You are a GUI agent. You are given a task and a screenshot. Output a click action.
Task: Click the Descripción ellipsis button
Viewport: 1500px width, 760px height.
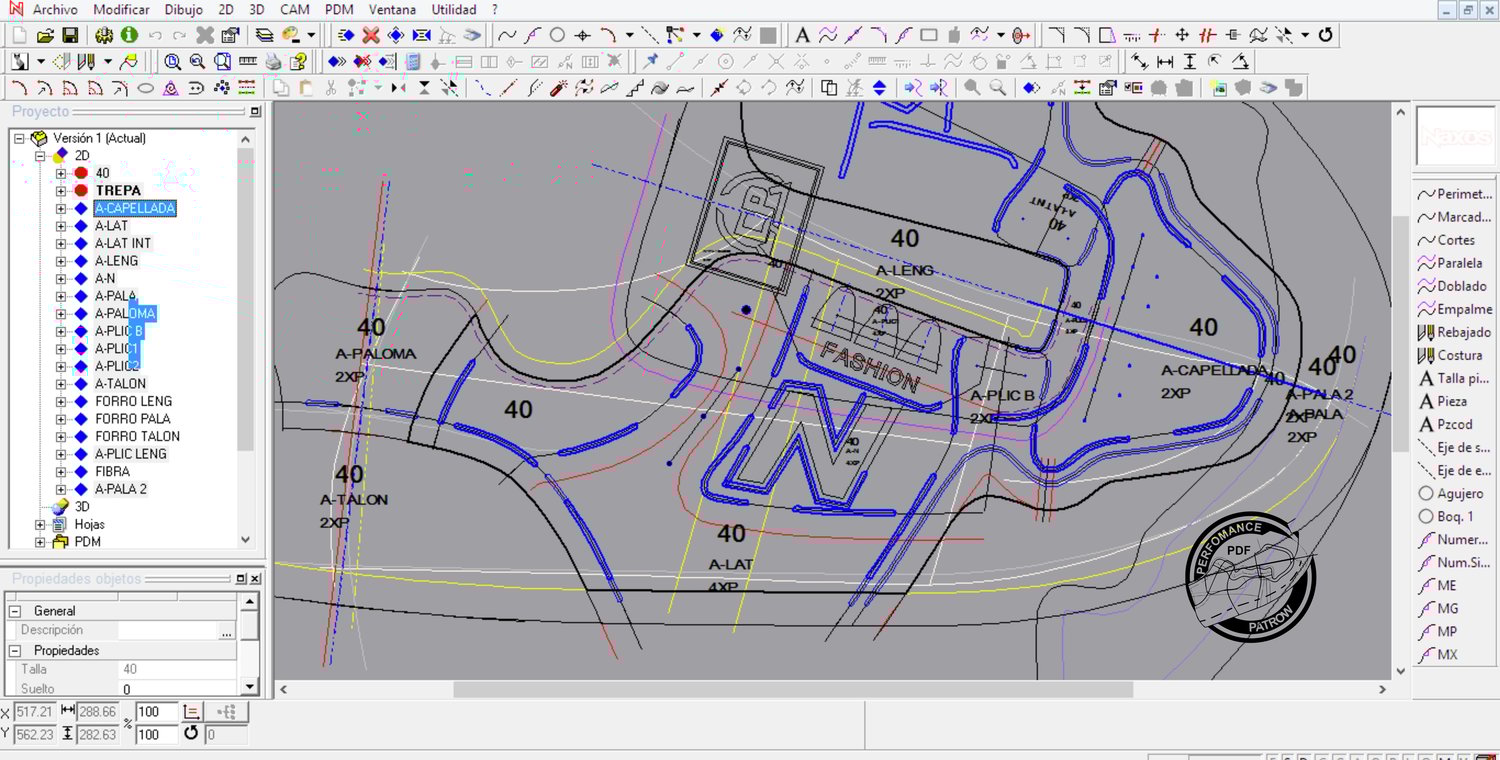point(227,631)
